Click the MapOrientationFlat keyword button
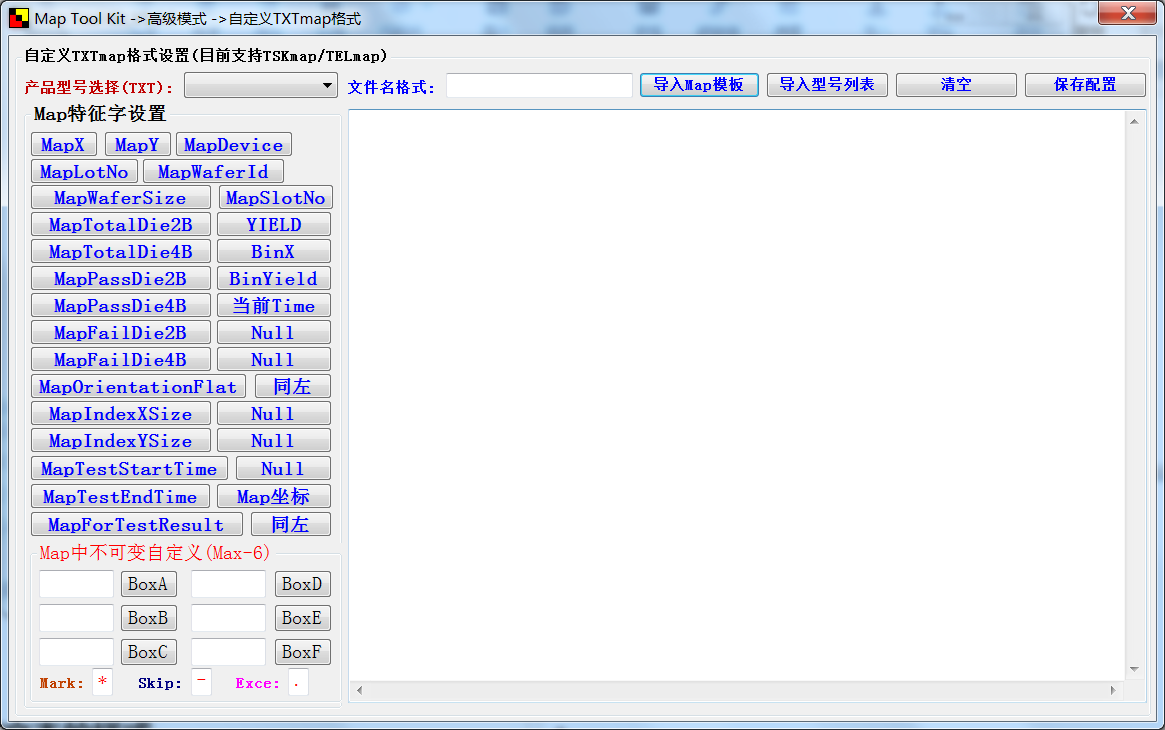Image resolution: width=1165 pixels, height=730 pixels. point(138,386)
